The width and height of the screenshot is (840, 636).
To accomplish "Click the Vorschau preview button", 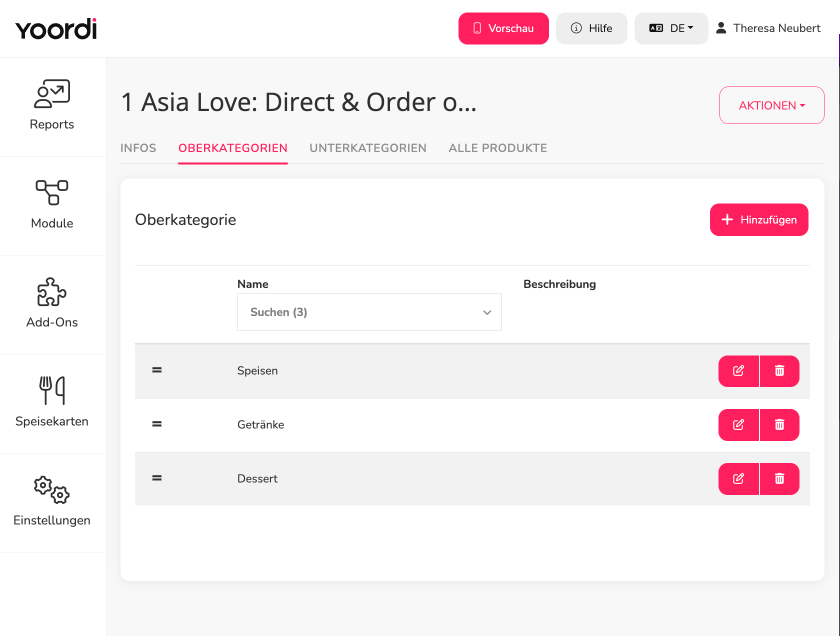I will pyautogui.click(x=503, y=28).
